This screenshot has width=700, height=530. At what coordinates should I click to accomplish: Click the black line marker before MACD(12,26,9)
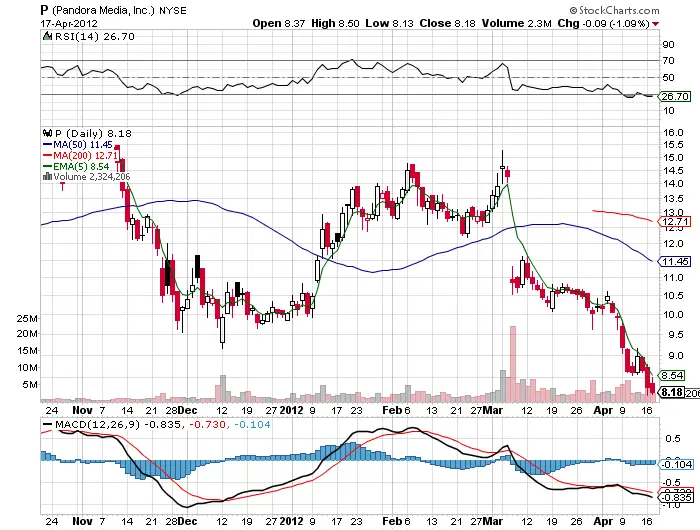[47, 425]
